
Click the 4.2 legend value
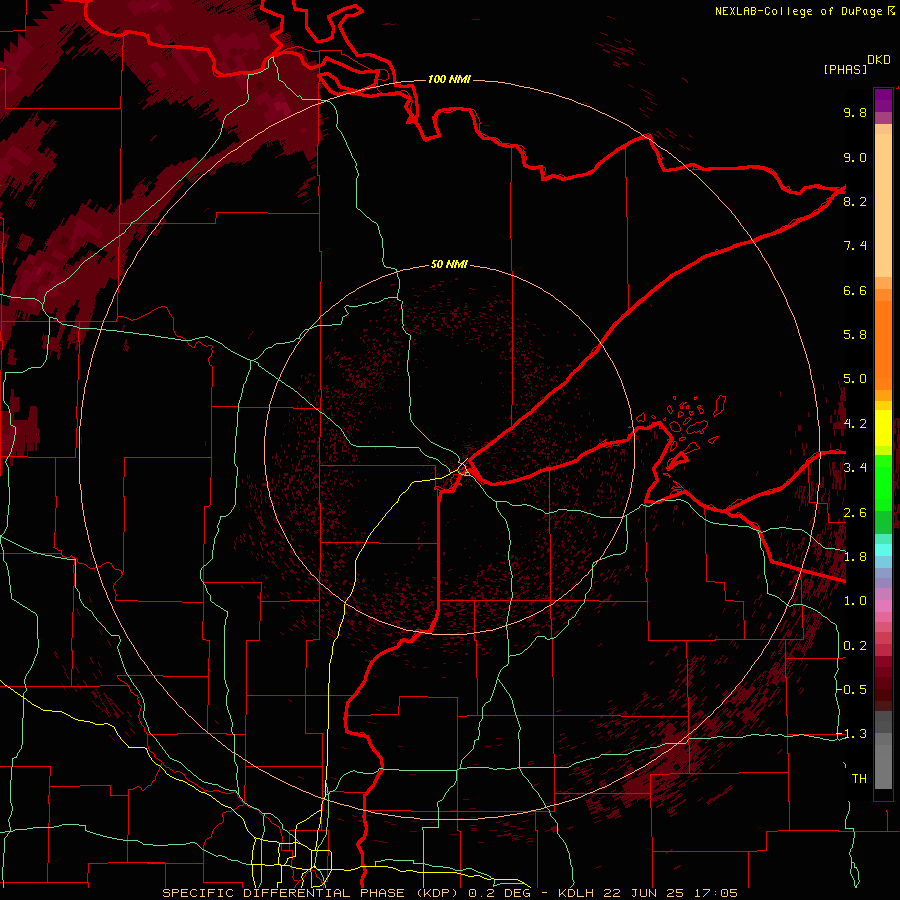pyautogui.click(x=855, y=424)
